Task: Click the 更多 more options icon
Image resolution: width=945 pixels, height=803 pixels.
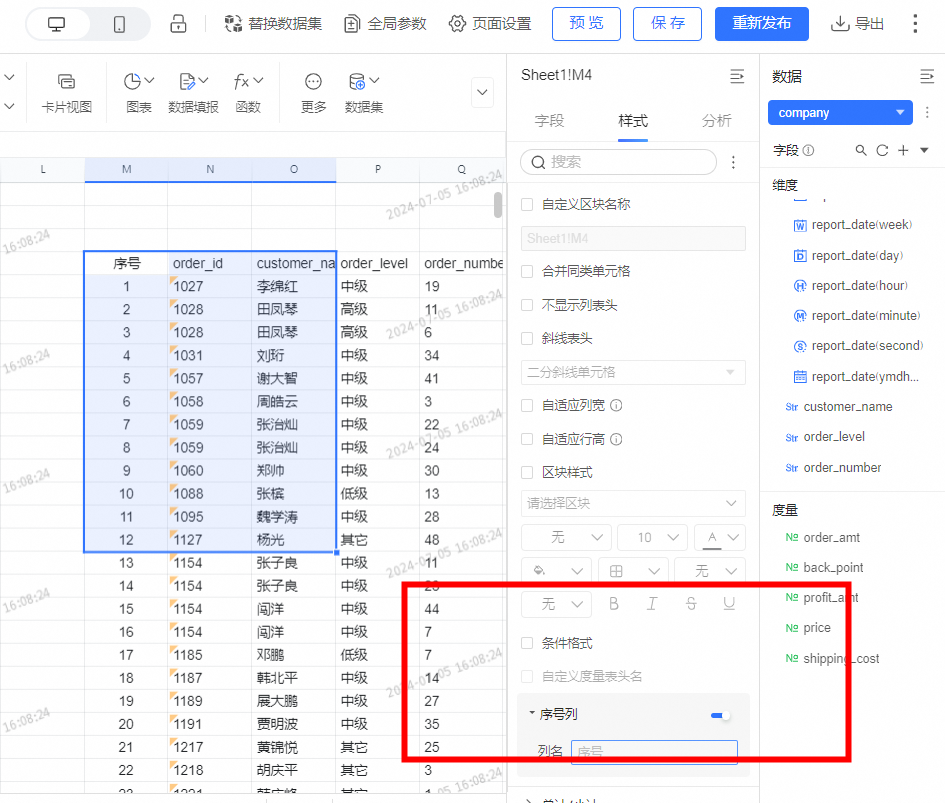Action: [313, 92]
